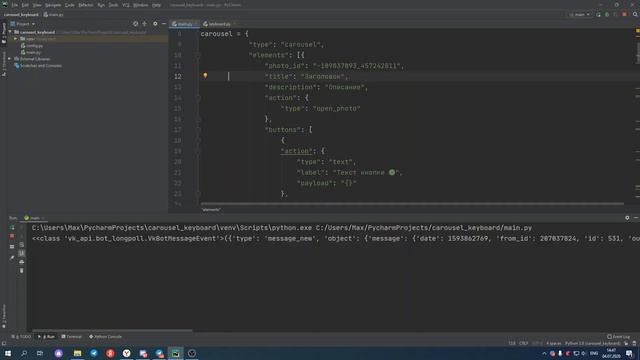Click the Windows Start button
This screenshot has width=640, height=360.
pyautogui.click(x=8, y=353)
